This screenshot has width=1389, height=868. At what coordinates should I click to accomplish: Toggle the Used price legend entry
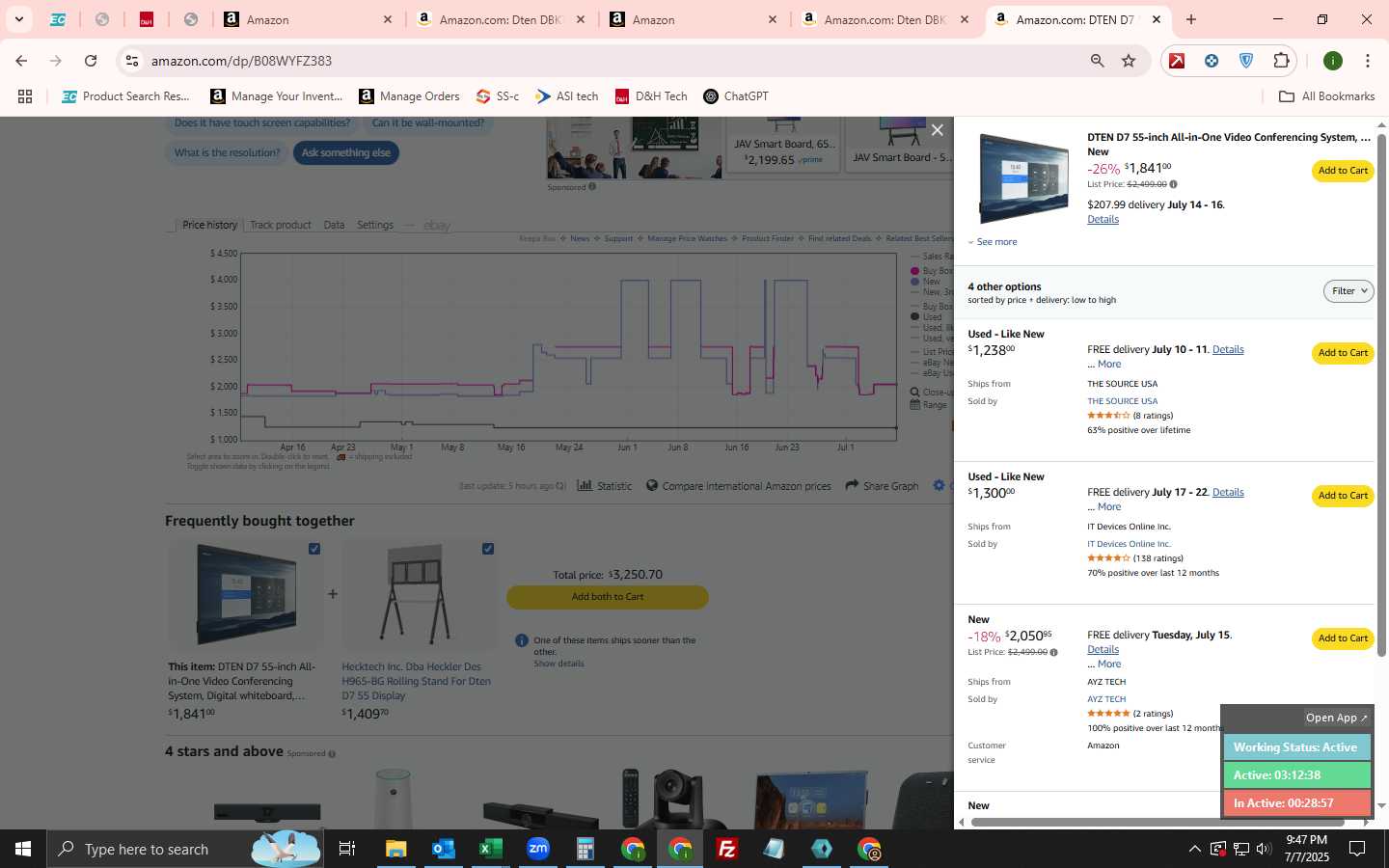pos(926,316)
